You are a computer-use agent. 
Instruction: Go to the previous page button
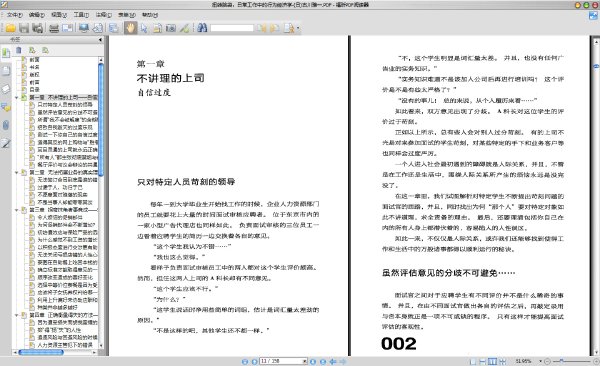click(x=254, y=361)
